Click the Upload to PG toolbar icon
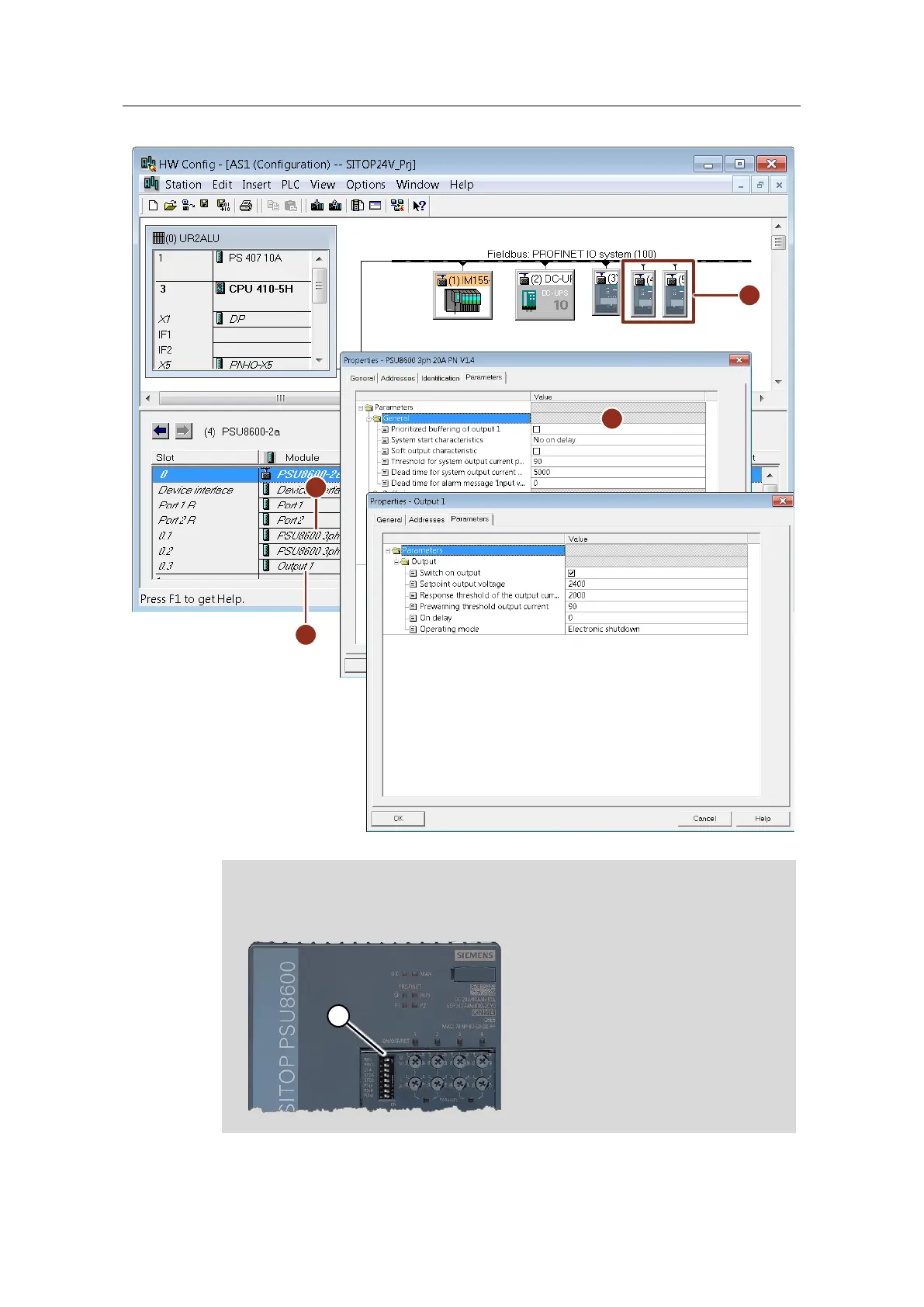924x1307 pixels. pyautogui.click(x=335, y=206)
